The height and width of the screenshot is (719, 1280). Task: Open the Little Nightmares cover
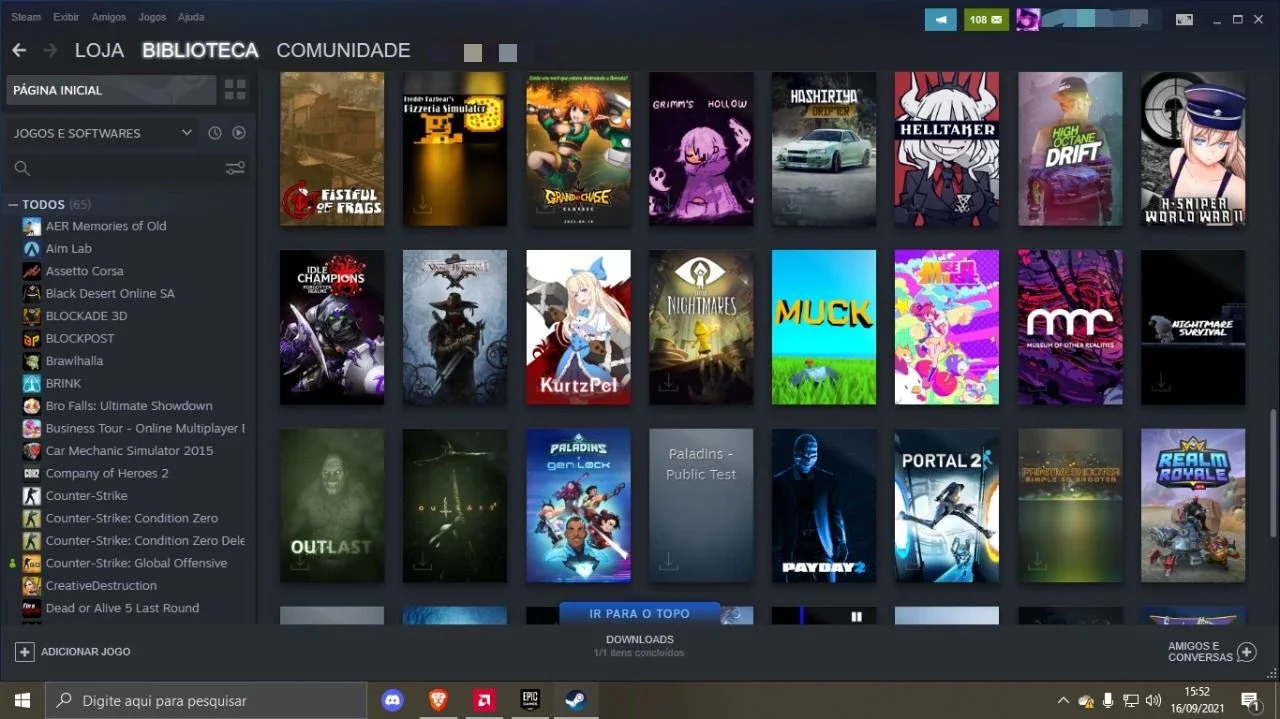701,327
